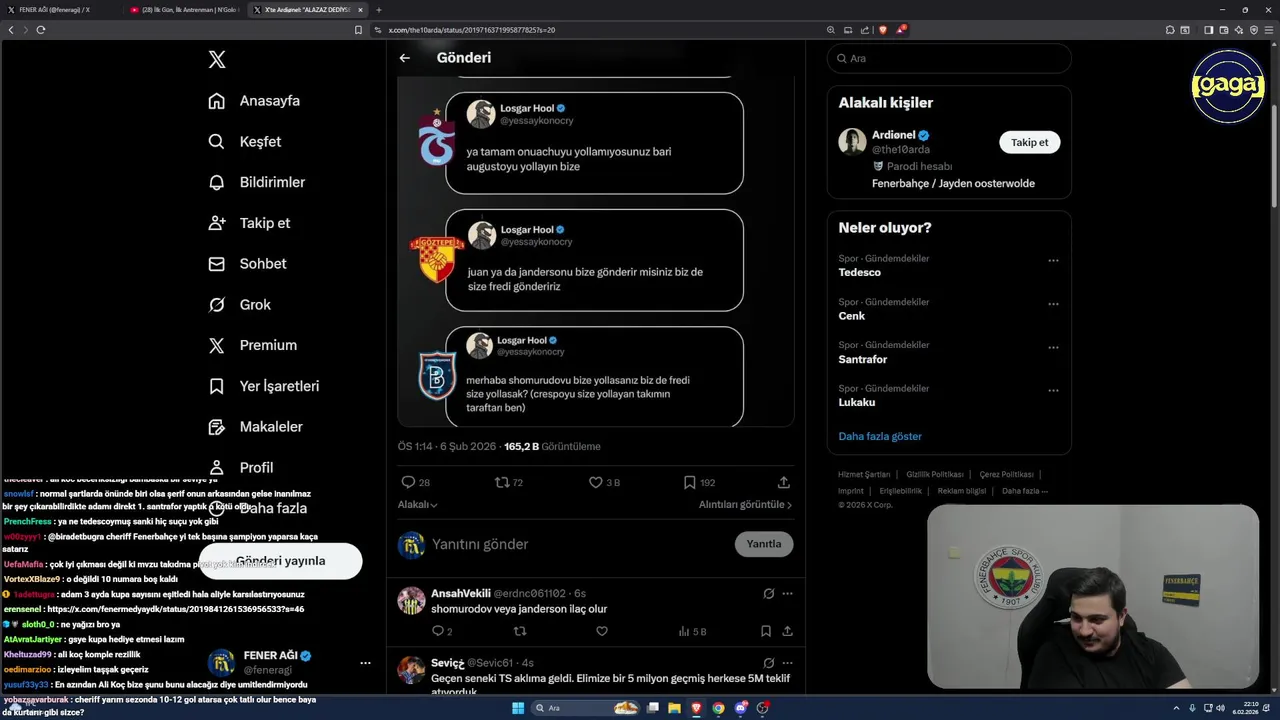Image resolution: width=1280 pixels, height=720 pixels.
Task: Open a new browser tab
Action: 379,10
